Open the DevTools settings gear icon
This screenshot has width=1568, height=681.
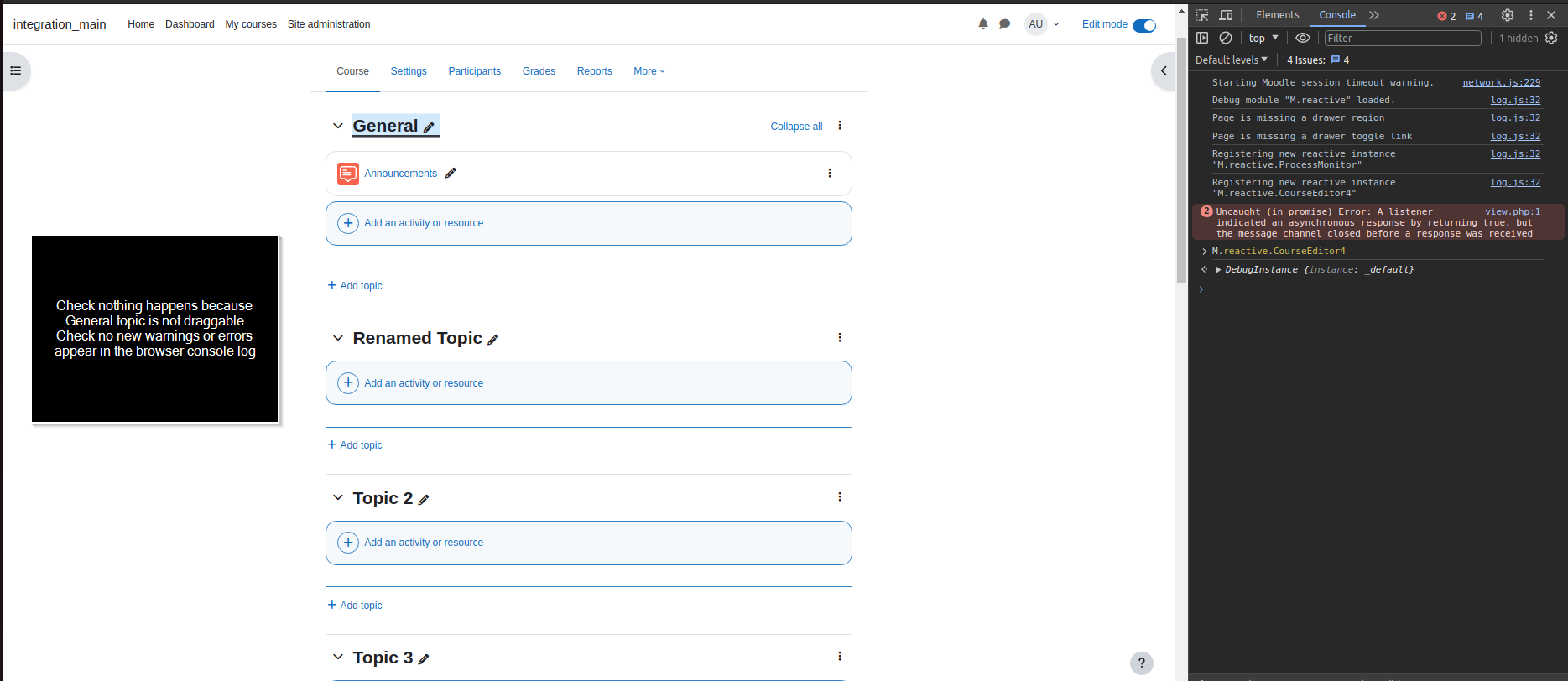pyautogui.click(x=1508, y=15)
